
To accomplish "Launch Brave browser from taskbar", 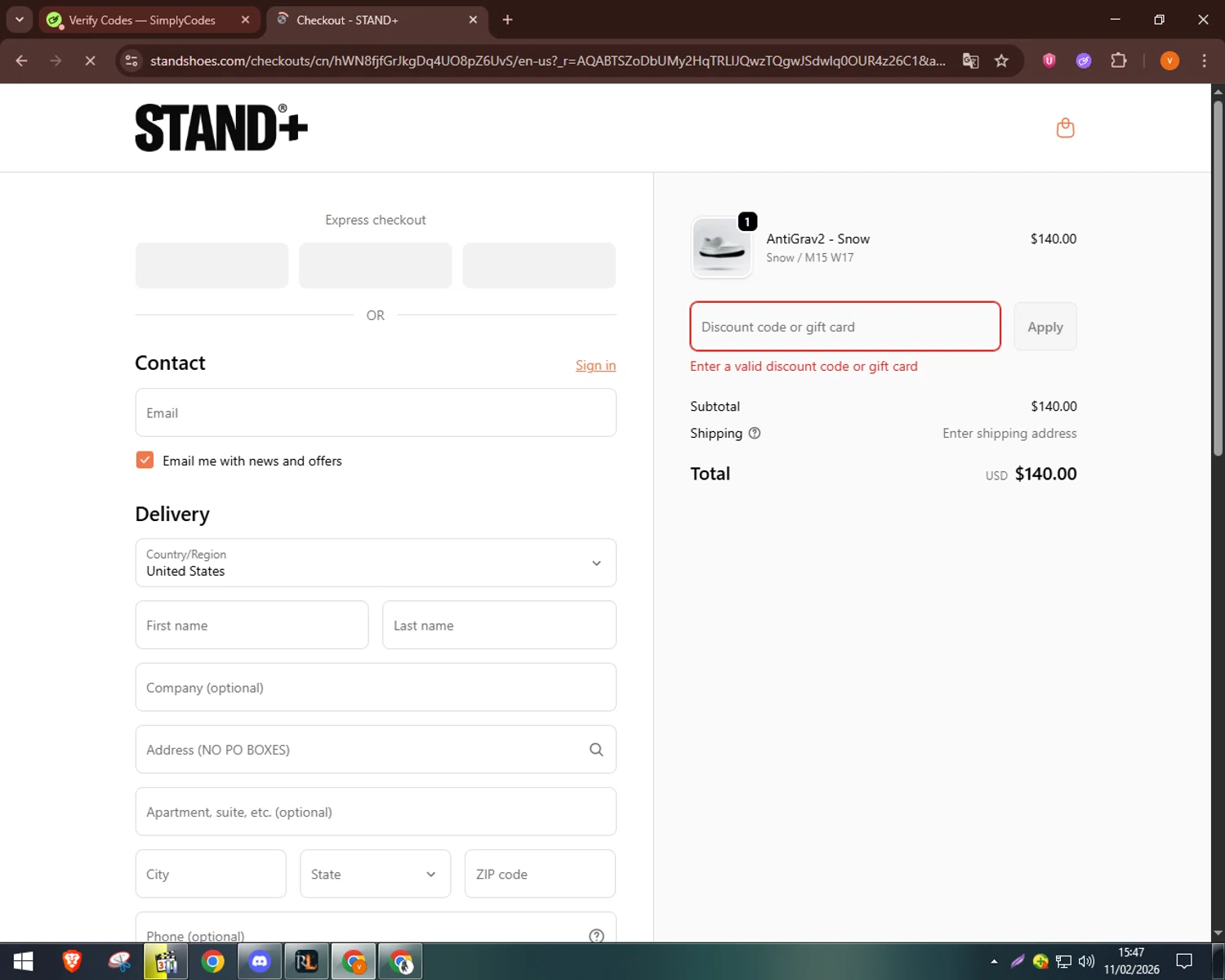I will click(x=72, y=961).
